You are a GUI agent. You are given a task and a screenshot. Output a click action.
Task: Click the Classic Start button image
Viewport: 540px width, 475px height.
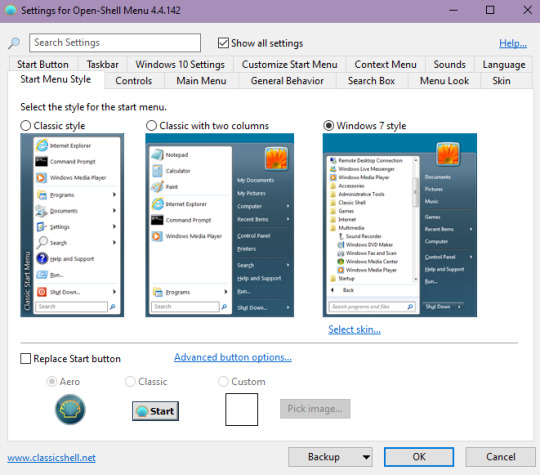pos(155,411)
